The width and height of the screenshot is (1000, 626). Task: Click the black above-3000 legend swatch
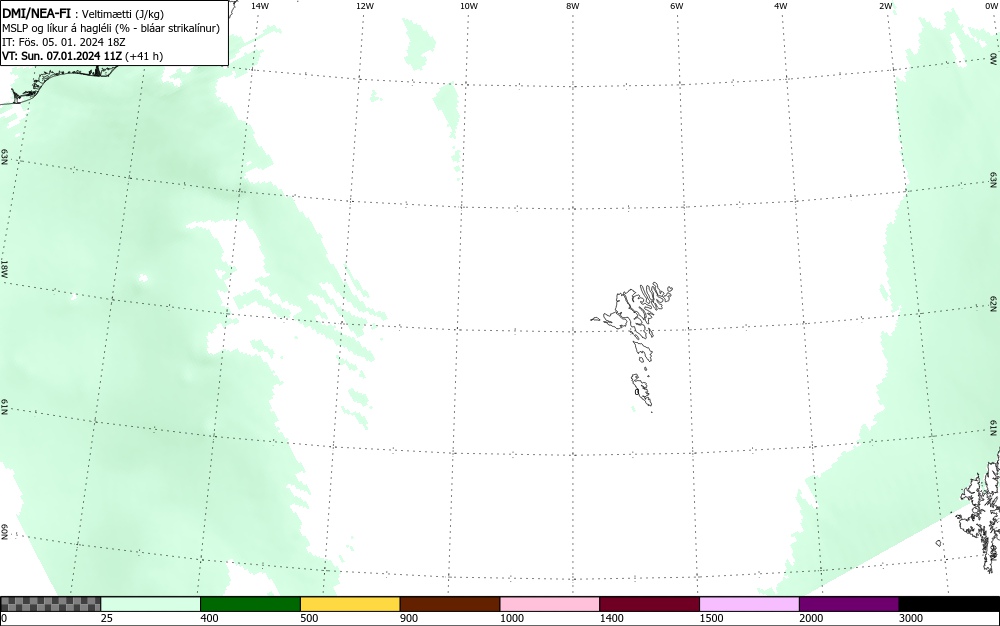949,604
